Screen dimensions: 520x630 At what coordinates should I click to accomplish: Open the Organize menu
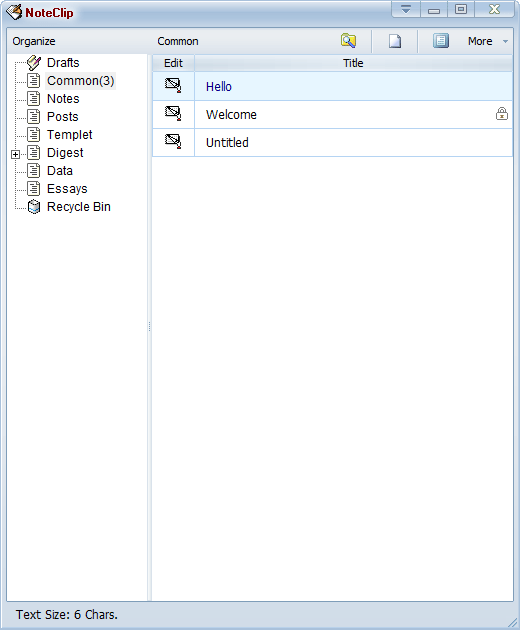click(x=34, y=41)
